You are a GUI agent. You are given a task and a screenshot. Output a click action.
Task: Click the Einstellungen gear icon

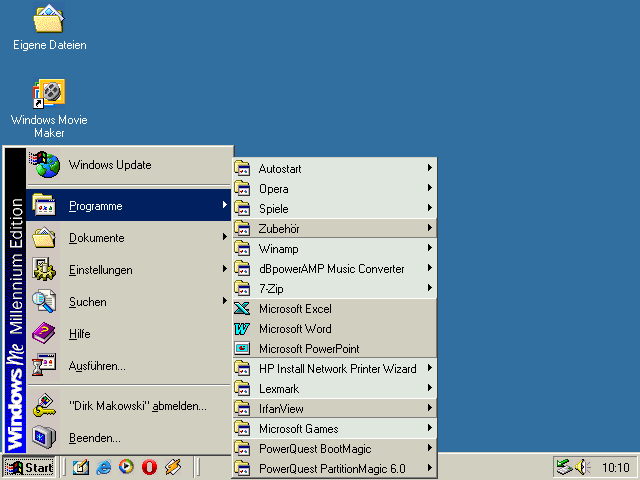tap(44, 269)
